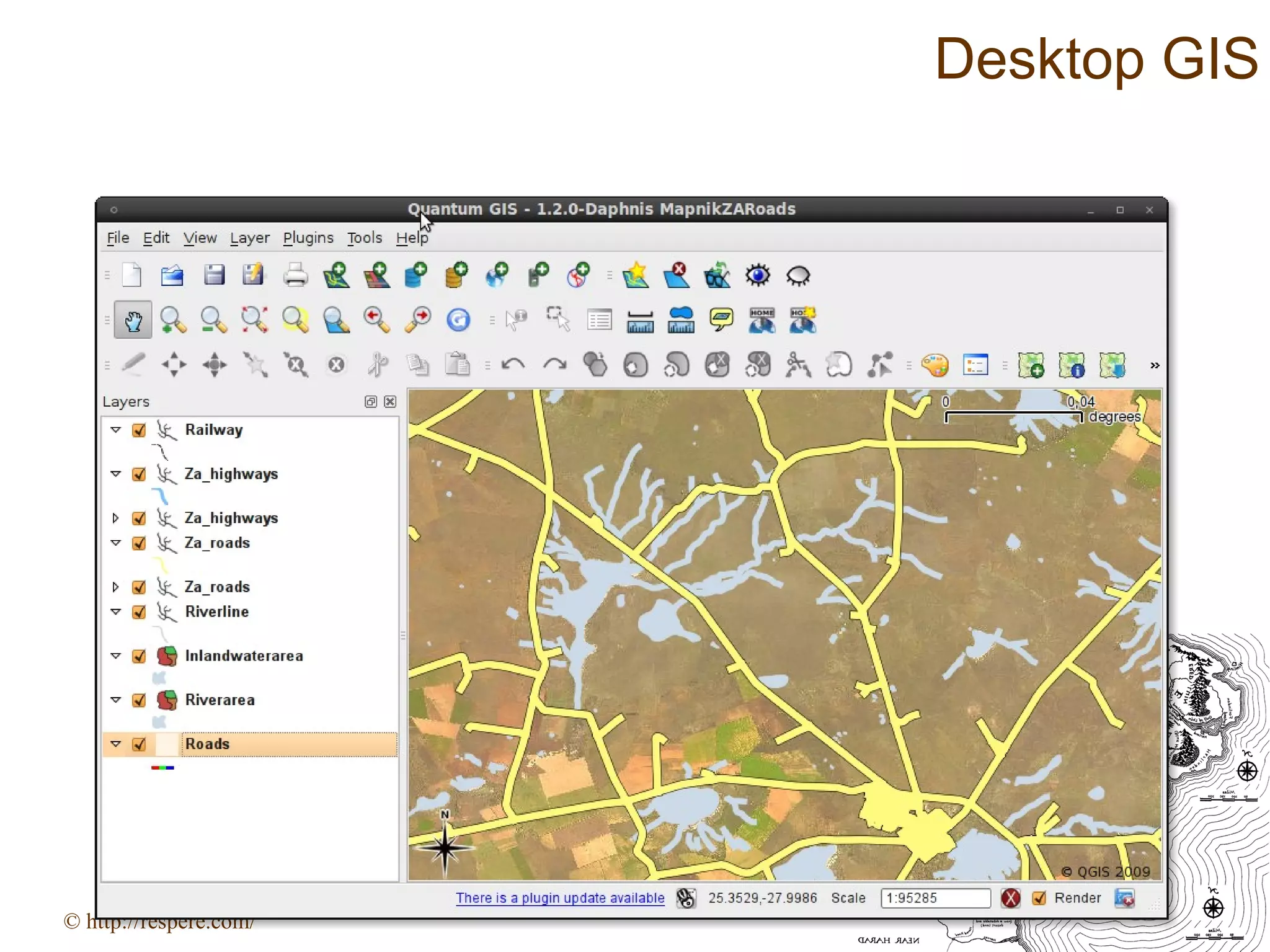Close the Layers panel

pyautogui.click(x=390, y=402)
